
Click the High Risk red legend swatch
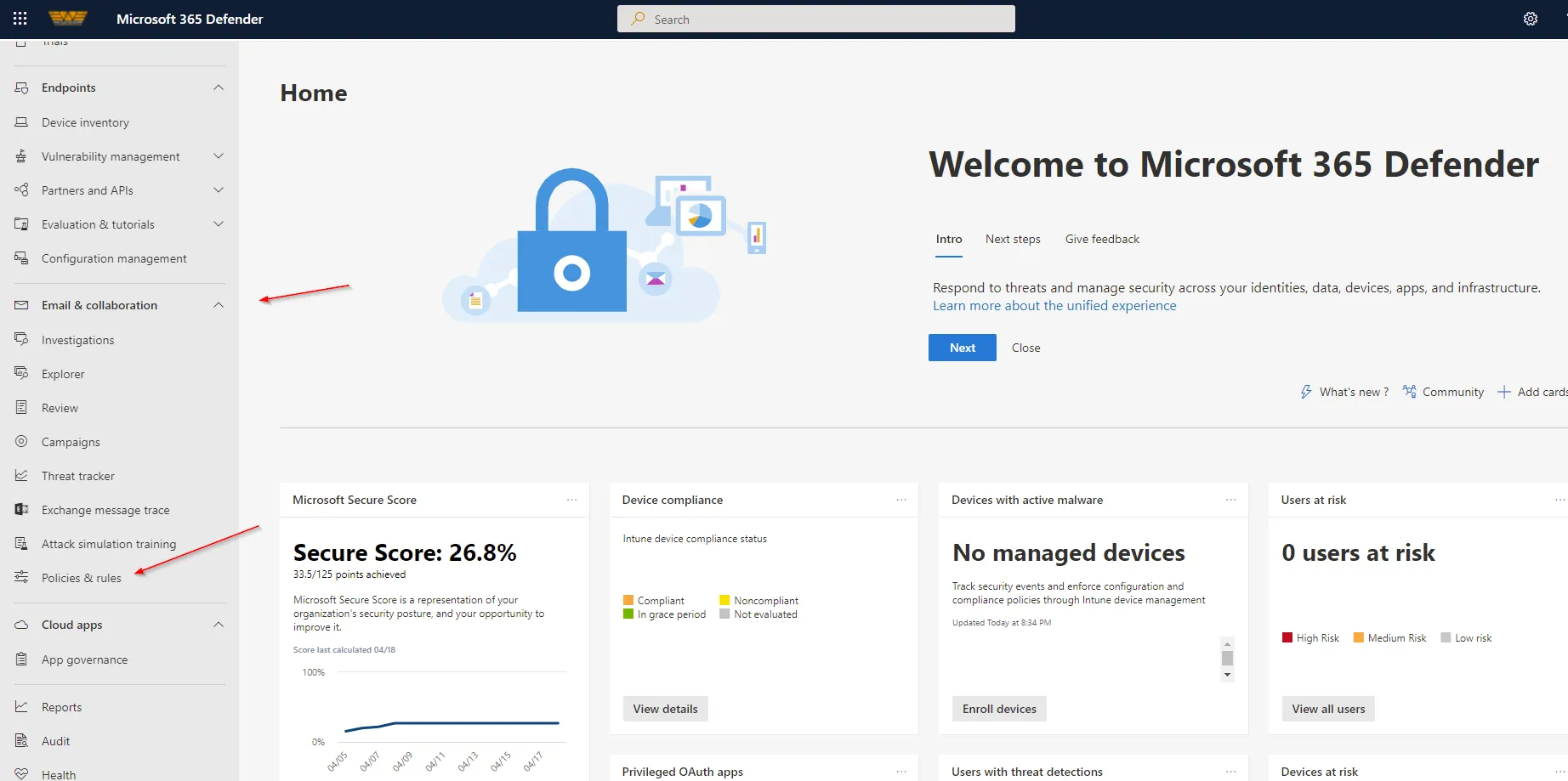[1287, 637]
